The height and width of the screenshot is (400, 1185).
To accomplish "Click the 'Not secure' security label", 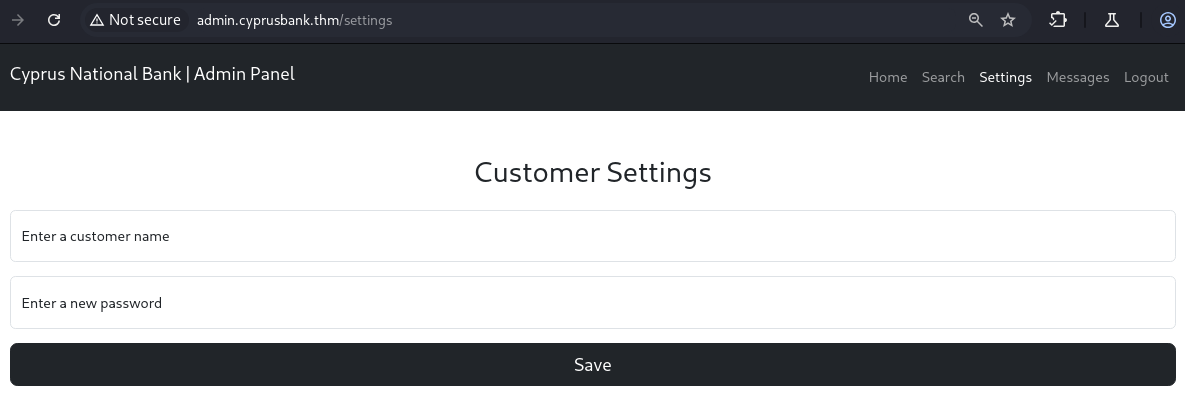I will point(144,20).
